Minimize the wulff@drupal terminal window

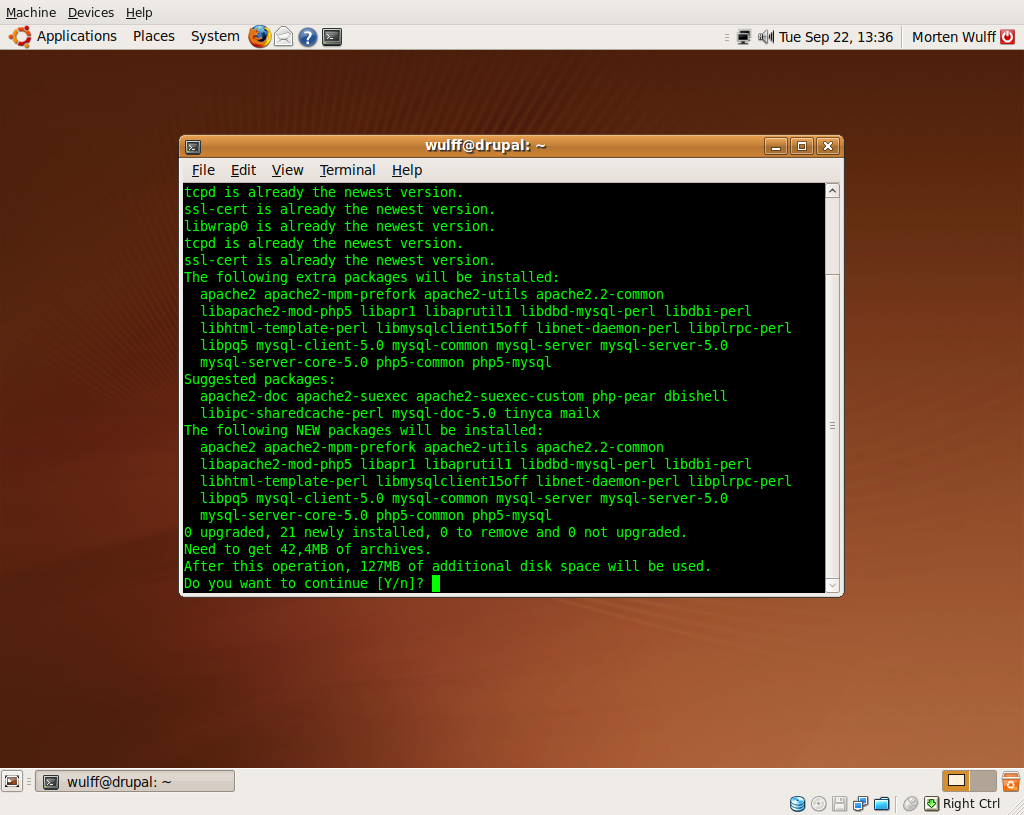(776, 146)
